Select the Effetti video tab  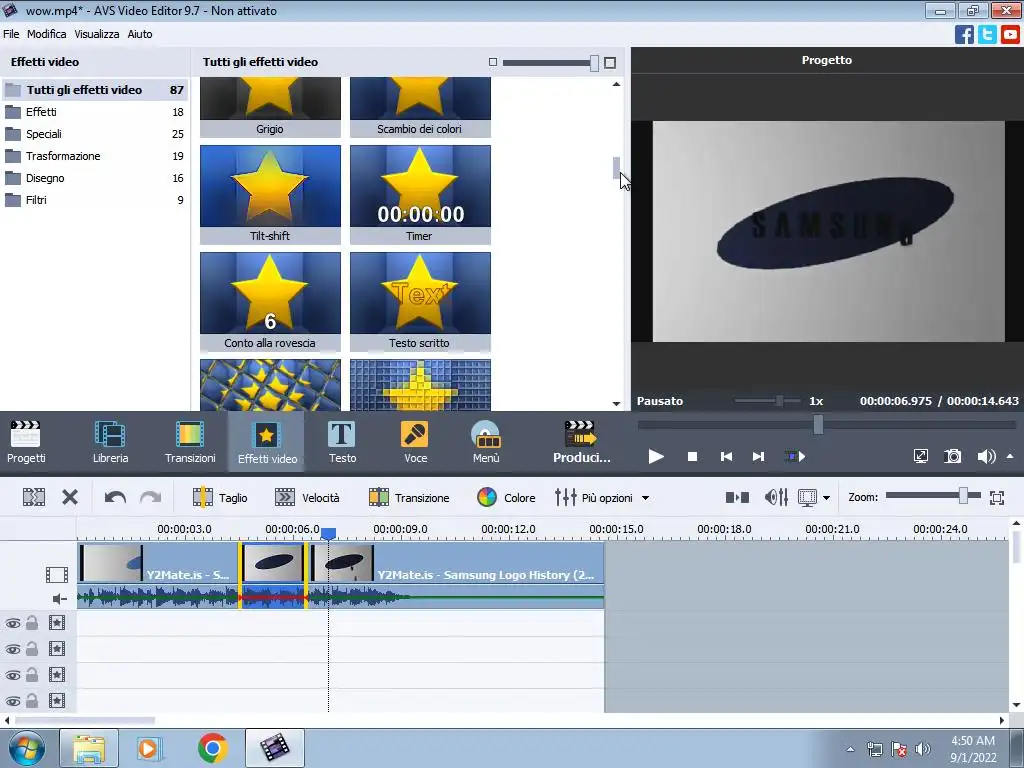[x=266, y=442]
